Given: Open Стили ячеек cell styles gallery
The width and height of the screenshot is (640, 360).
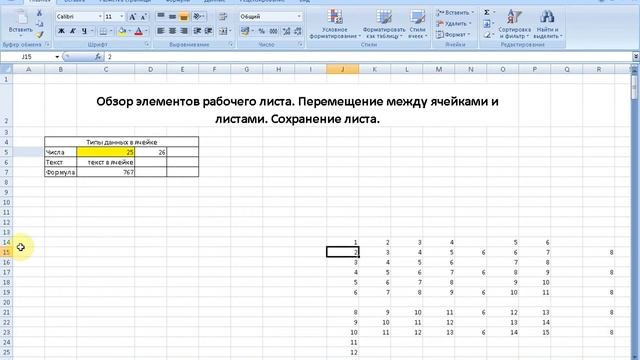Looking at the screenshot, I should tap(417, 24).
